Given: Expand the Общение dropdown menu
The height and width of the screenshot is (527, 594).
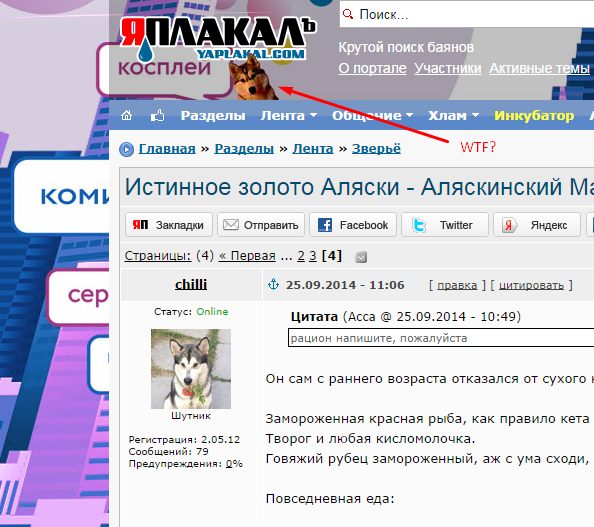Looking at the screenshot, I should coord(372,116).
